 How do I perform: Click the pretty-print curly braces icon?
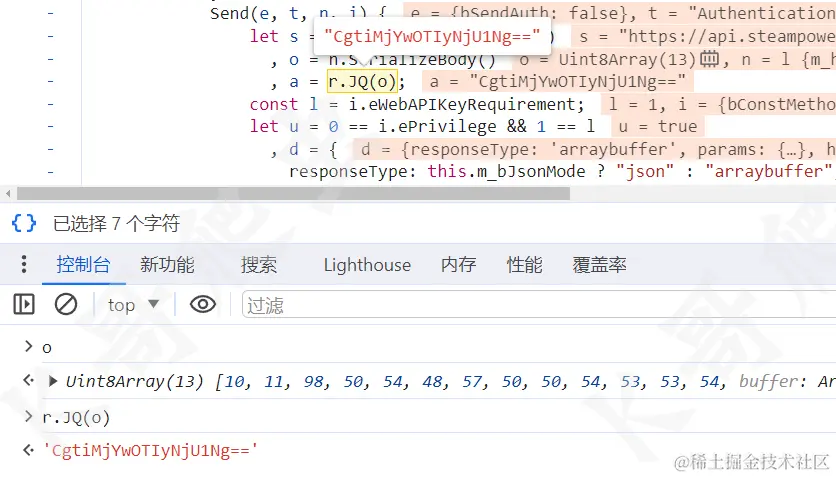tap(24, 223)
